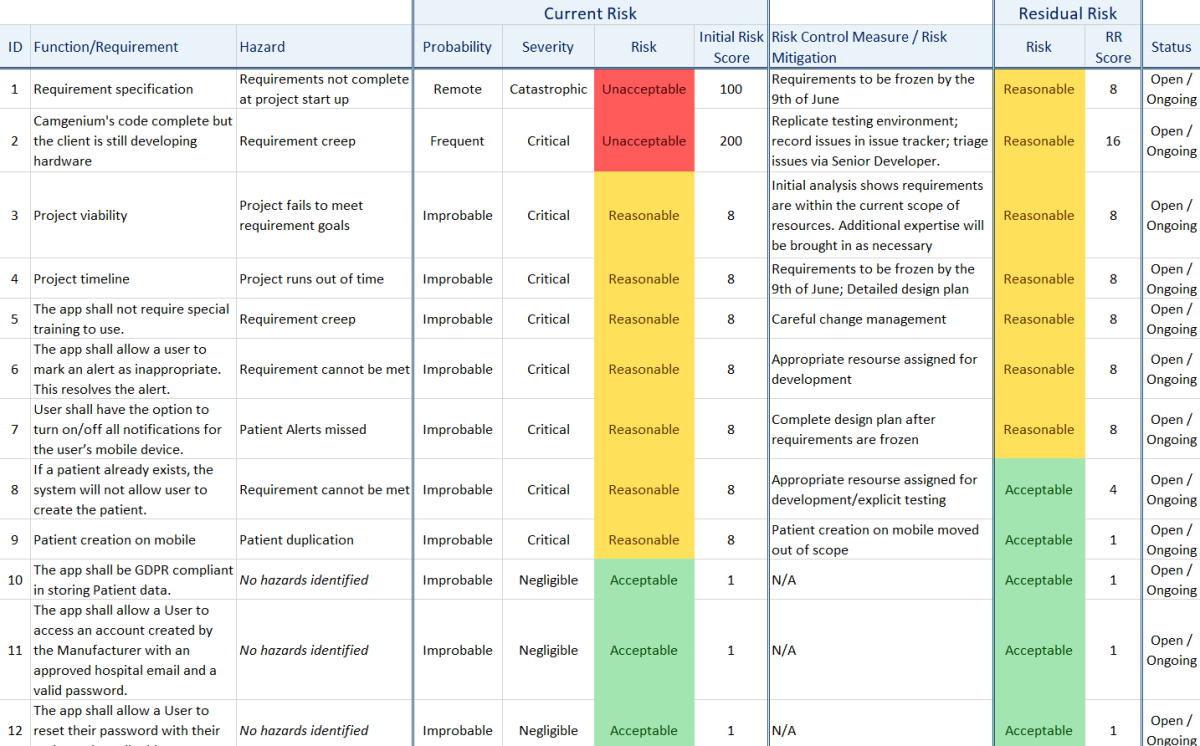Select the Status column header
The height and width of the screenshot is (746, 1200).
[x=1171, y=47]
